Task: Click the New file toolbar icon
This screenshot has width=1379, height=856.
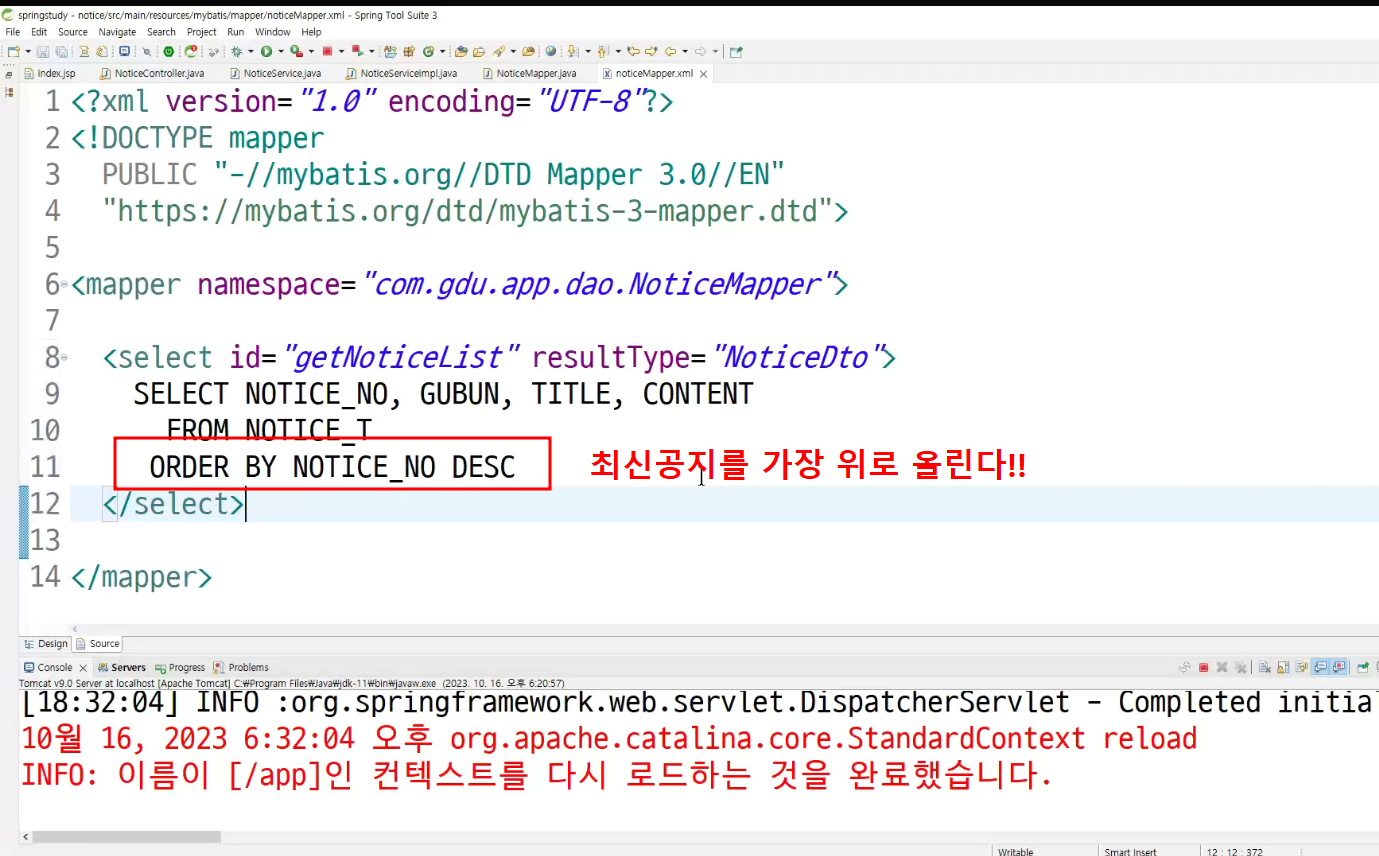Action: (13, 51)
